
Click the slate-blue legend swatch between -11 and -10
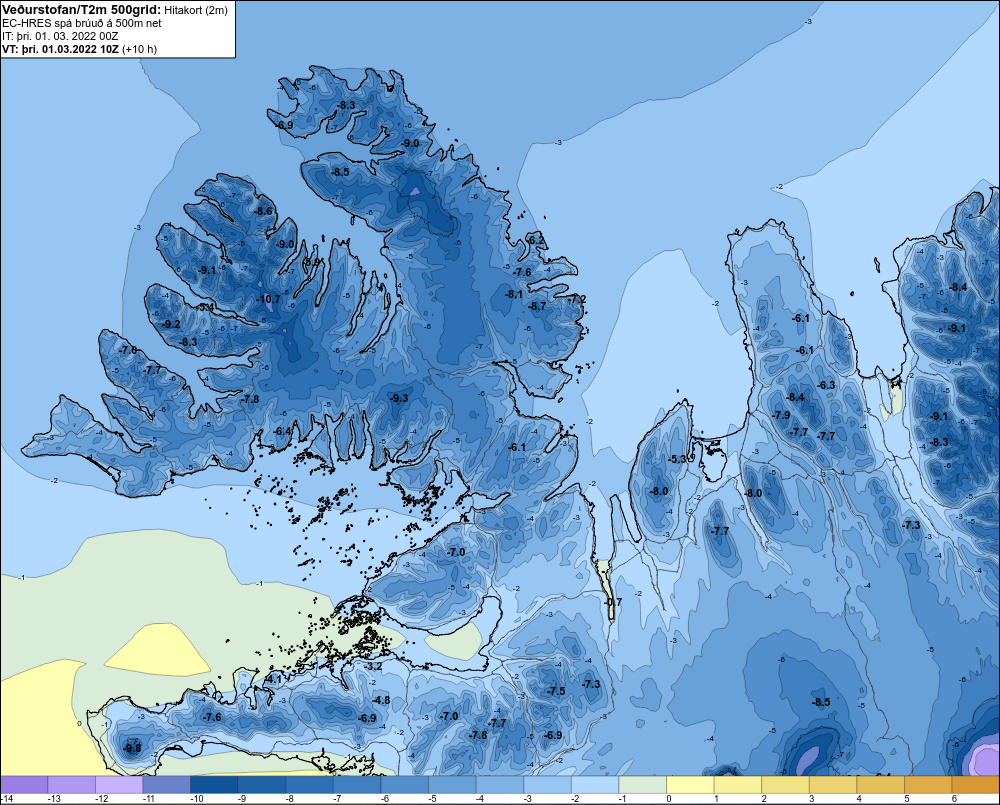pos(166,785)
